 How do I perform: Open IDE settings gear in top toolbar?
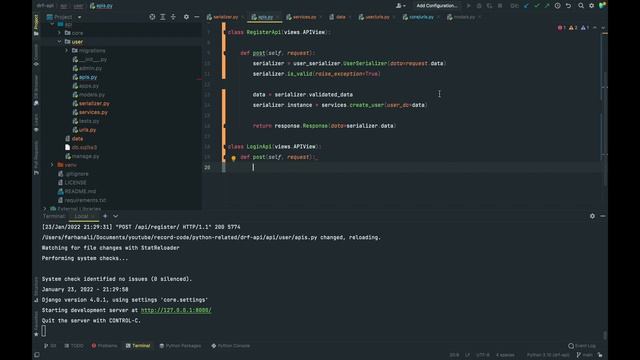pyautogui.click(x=591, y=6)
